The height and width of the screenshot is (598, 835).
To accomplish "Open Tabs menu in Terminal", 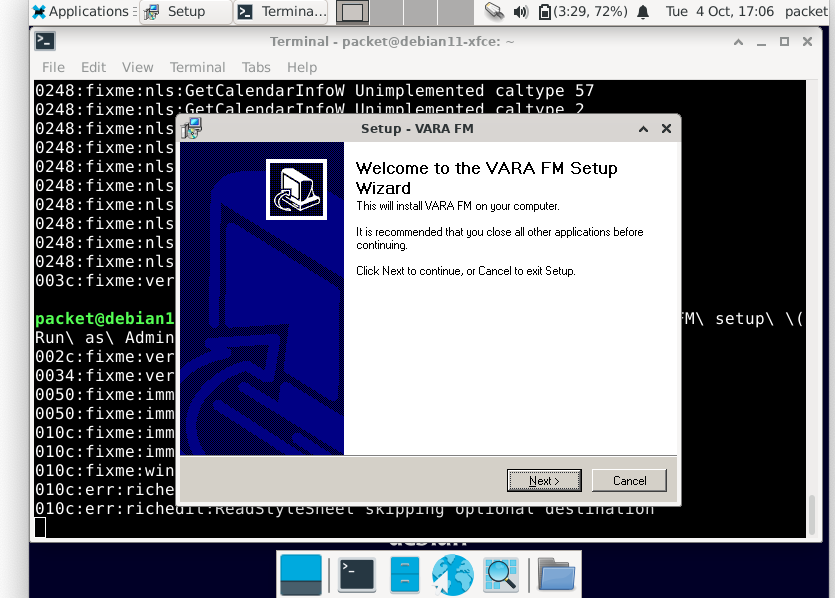I will click(x=256, y=67).
